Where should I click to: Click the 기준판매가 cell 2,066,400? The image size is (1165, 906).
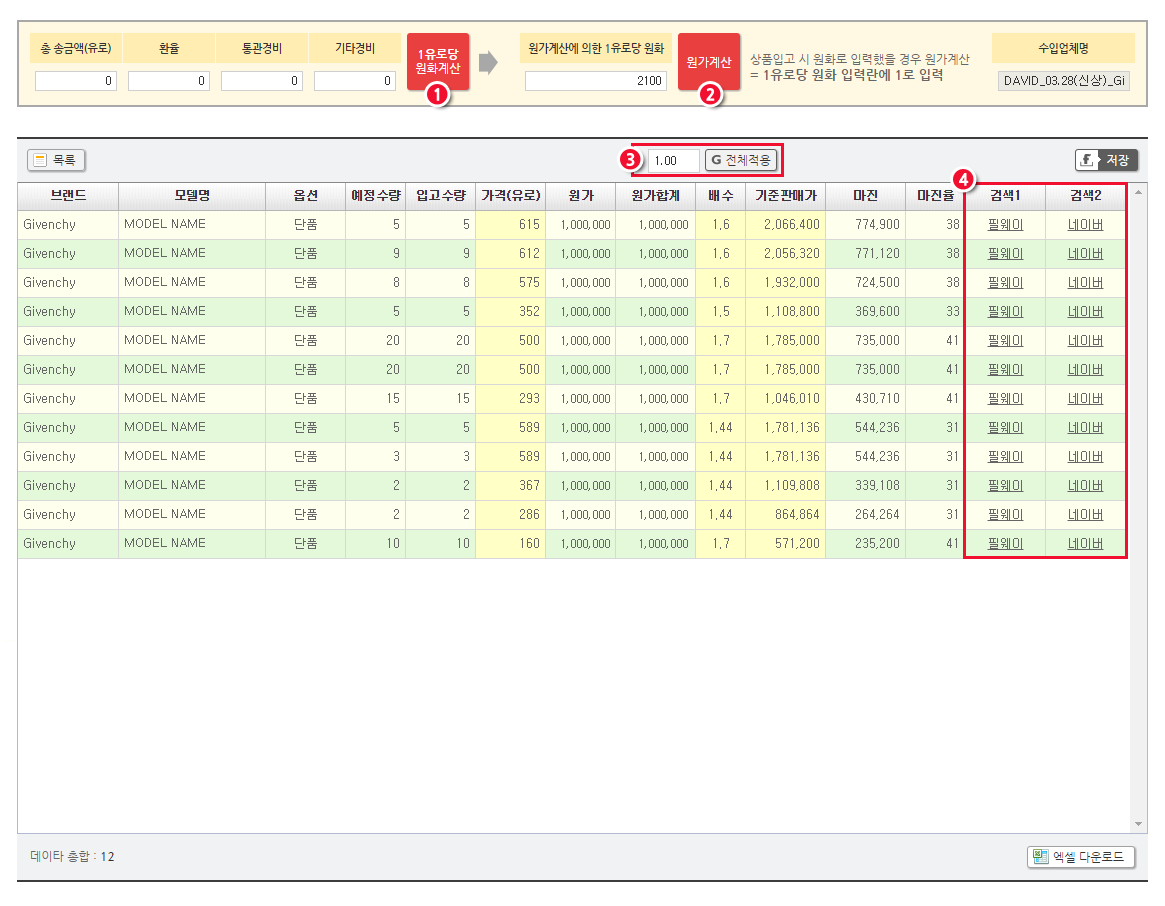tap(785, 224)
